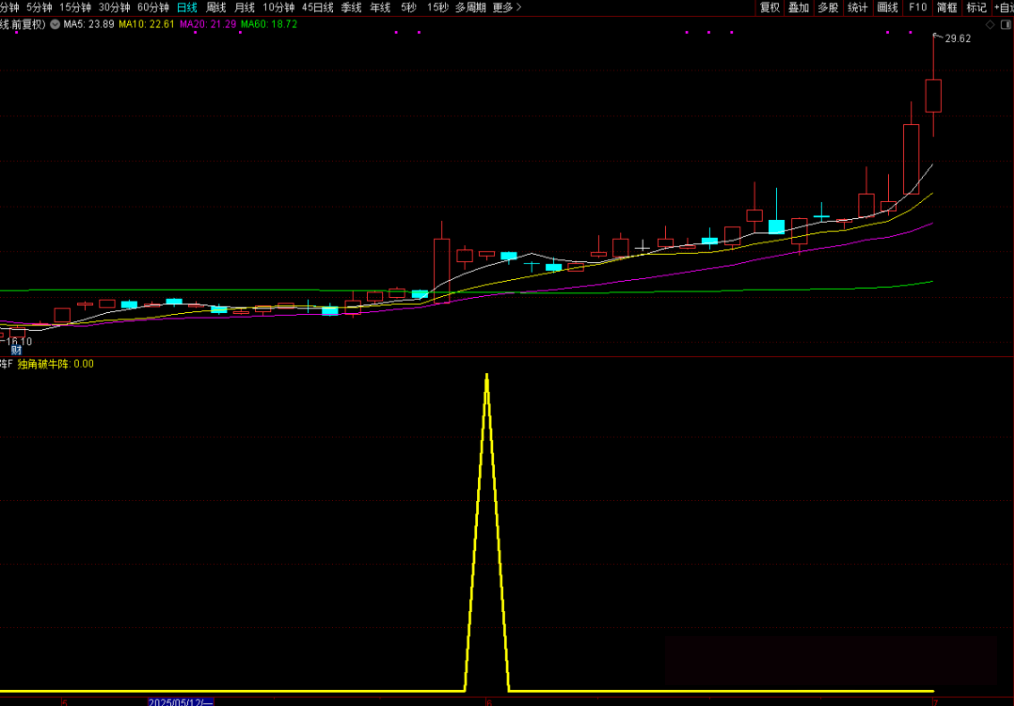The image size is (1014, 706).
Task: Click the 复权 adjustment button
Action: [769, 7]
